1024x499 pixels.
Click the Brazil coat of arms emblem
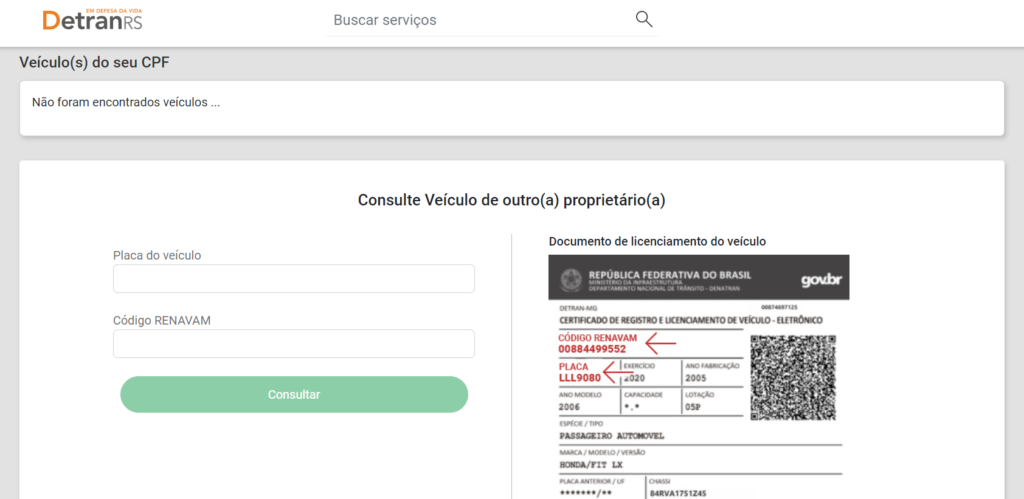point(571,278)
